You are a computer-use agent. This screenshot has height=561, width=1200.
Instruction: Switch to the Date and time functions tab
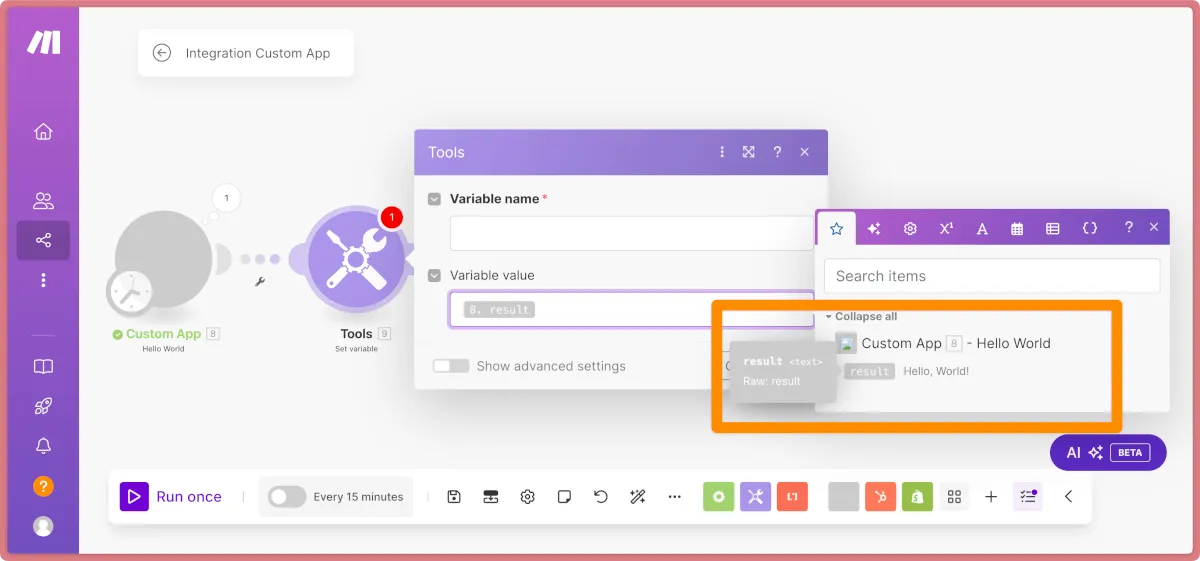[1017, 229]
